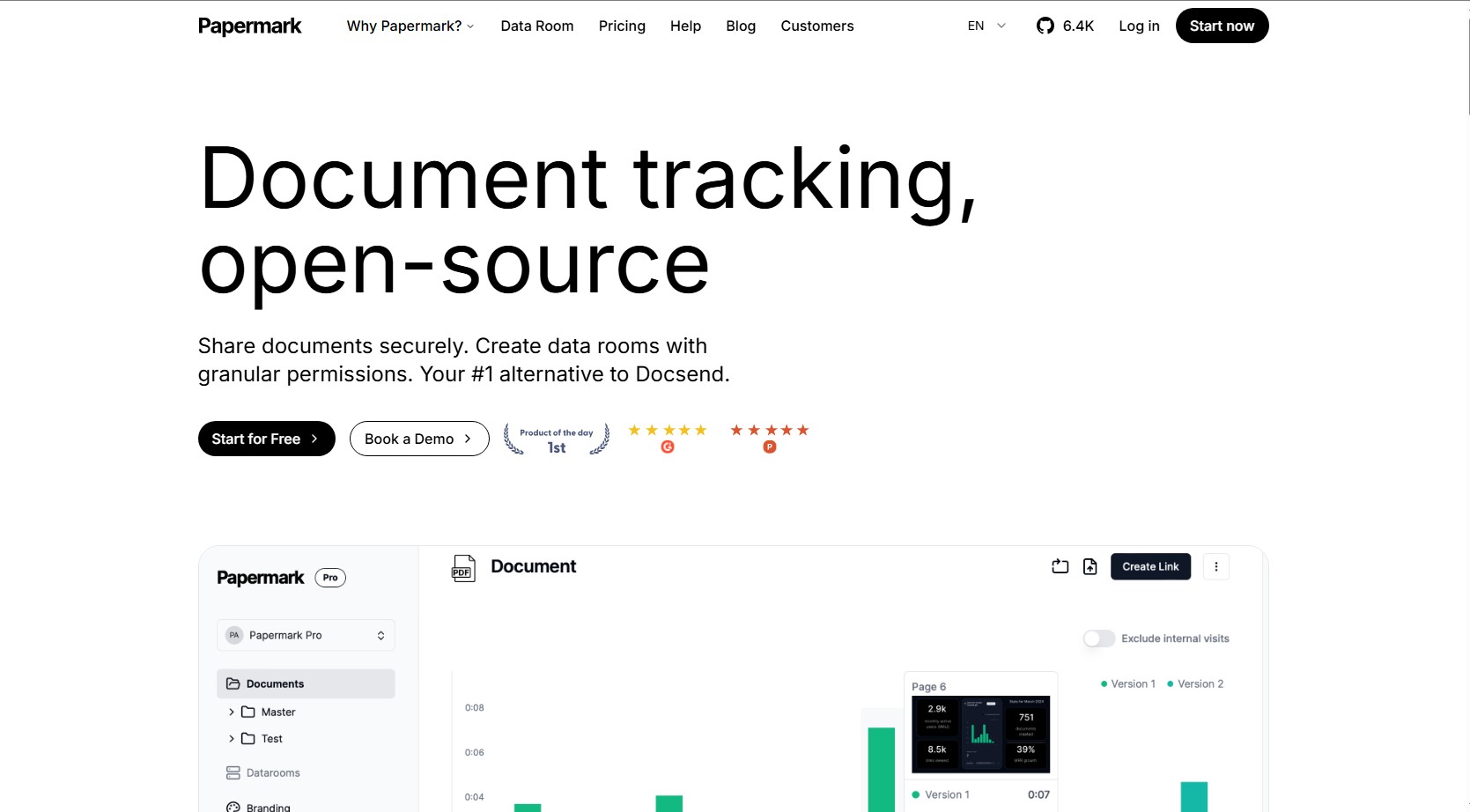This screenshot has width=1470, height=812.
Task: Expand the Master folder chevron
Action: coord(232,712)
